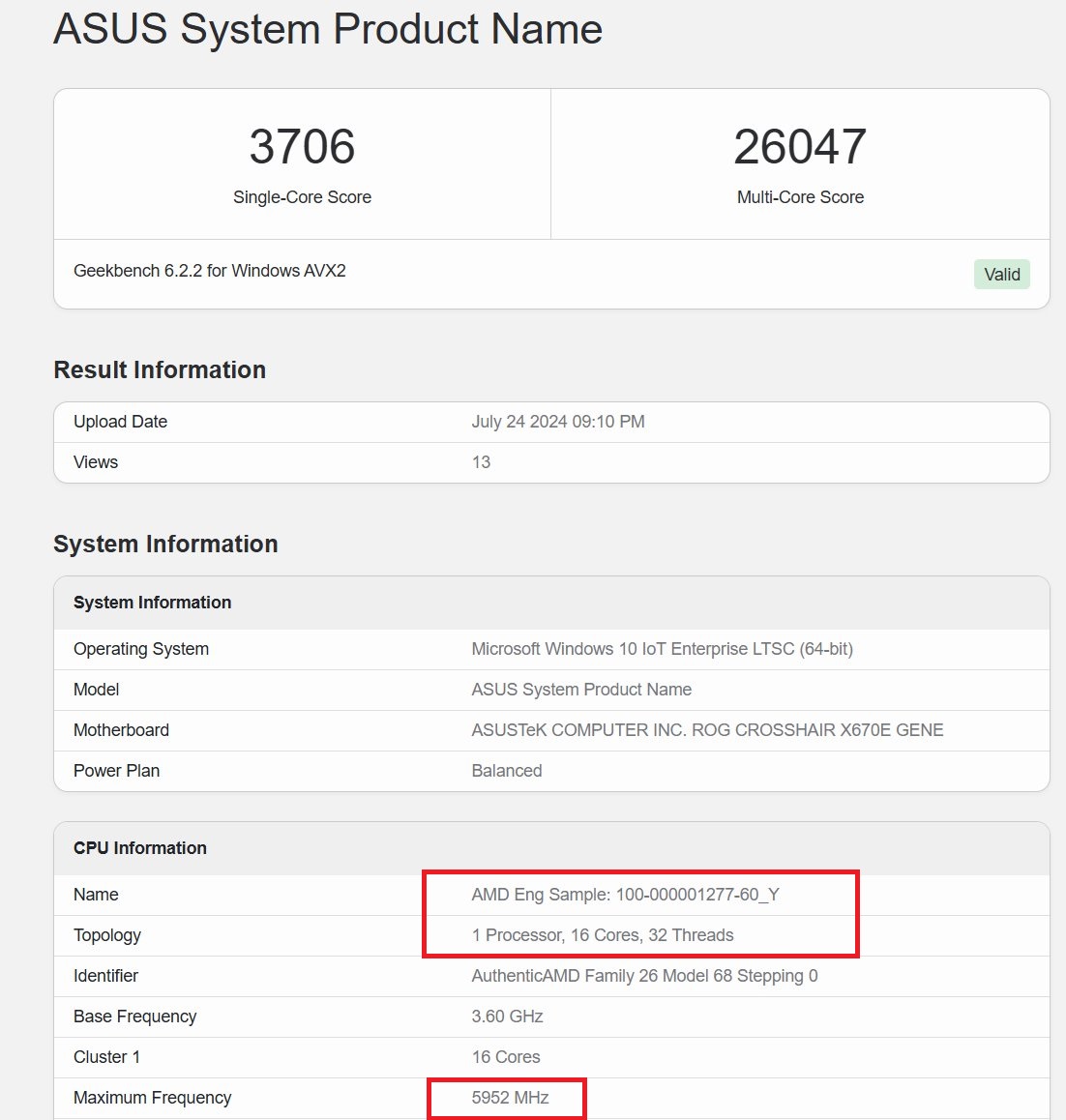Select 'Microsoft Windows 10 IoT Enterprise LTSC (64-bit)' value

click(662, 649)
